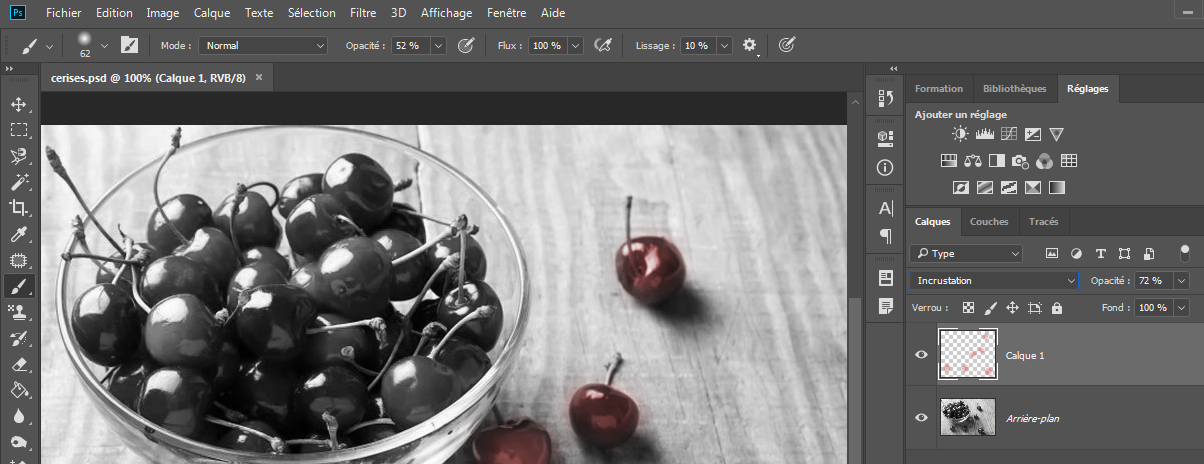
Task: Hide the Calque 1 layer
Action: coord(922,355)
